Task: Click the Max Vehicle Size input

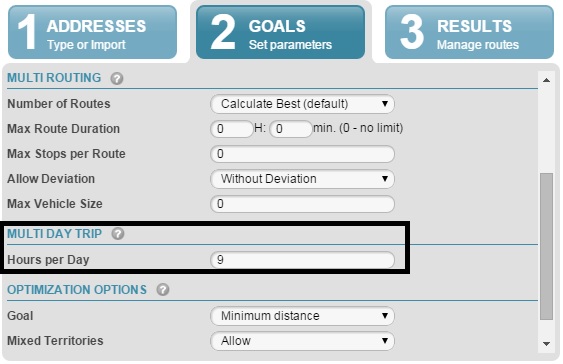Action: coord(302,204)
